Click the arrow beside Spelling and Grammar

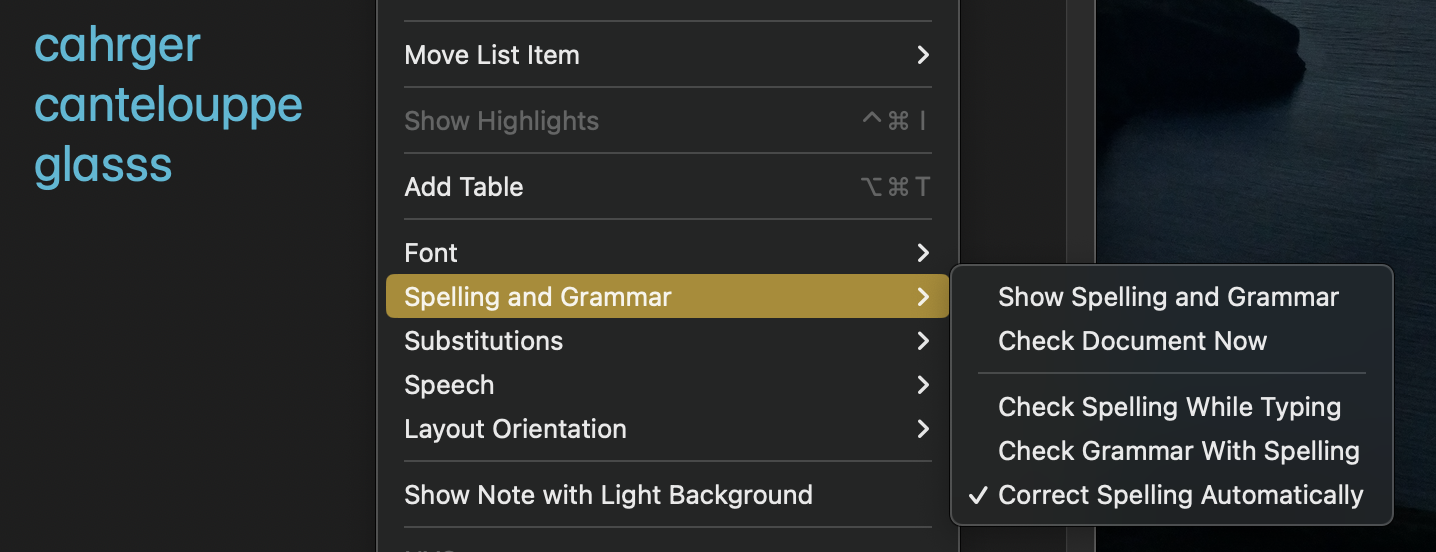[923, 297]
